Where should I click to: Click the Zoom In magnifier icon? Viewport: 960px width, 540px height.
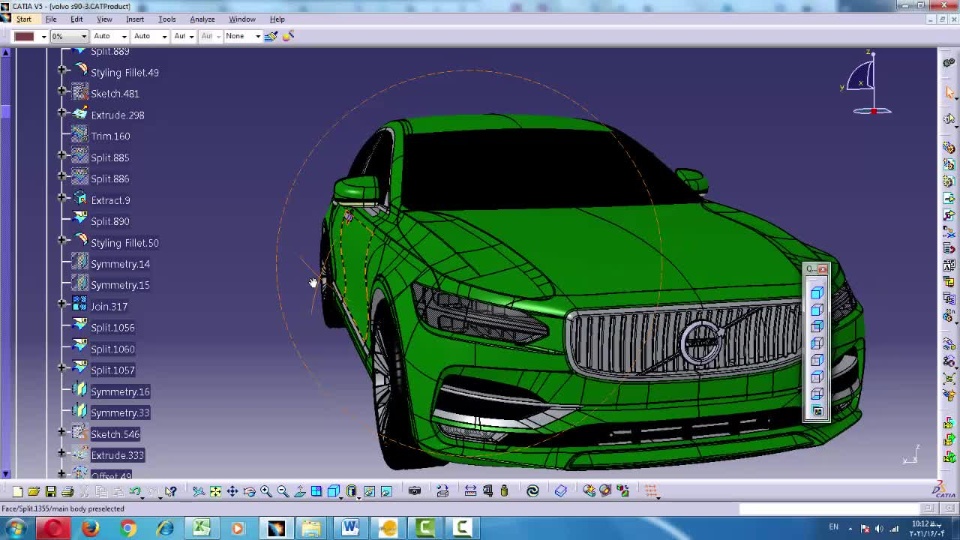tap(266, 491)
